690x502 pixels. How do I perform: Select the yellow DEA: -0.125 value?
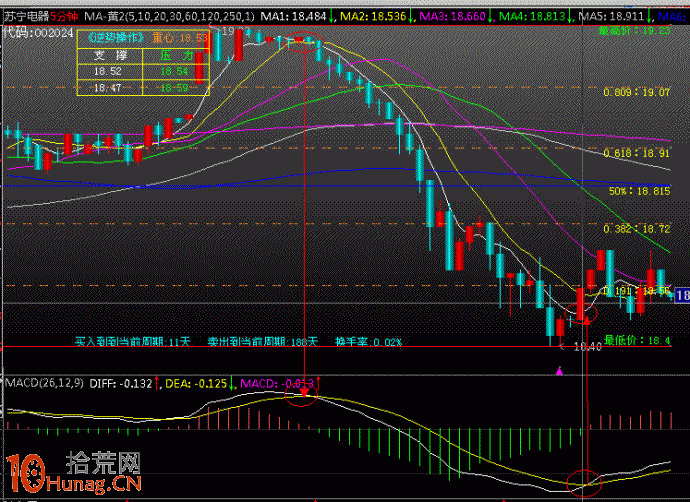click(196, 383)
